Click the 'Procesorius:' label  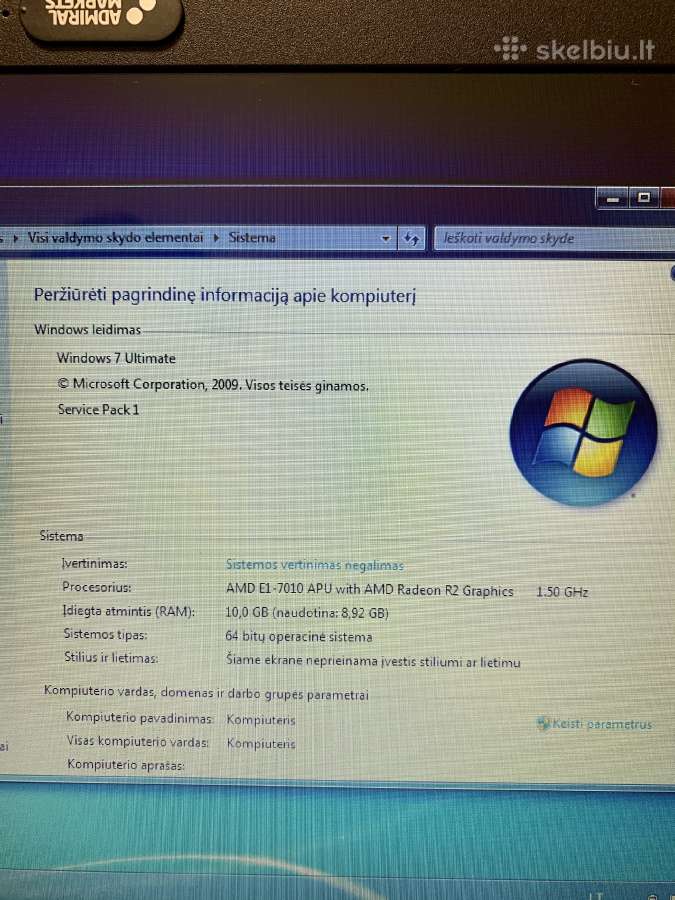point(96,587)
